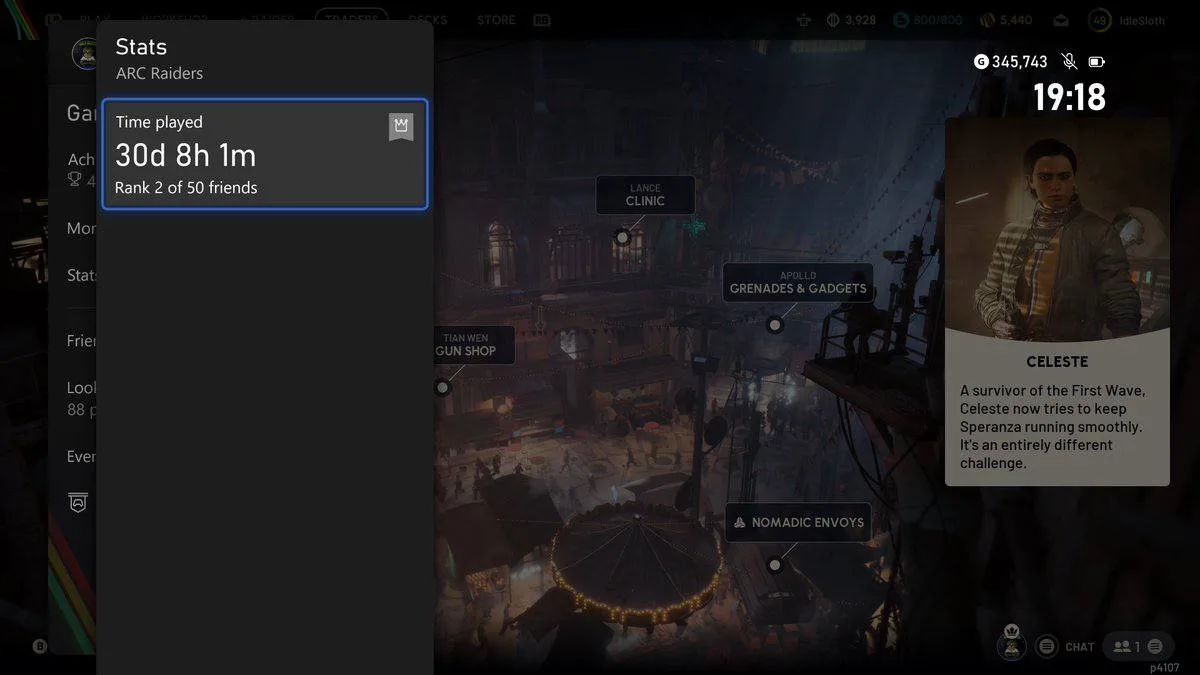The image size is (1200, 675).
Task: Click the controller battery icon
Action: [x=1097, y=62]
